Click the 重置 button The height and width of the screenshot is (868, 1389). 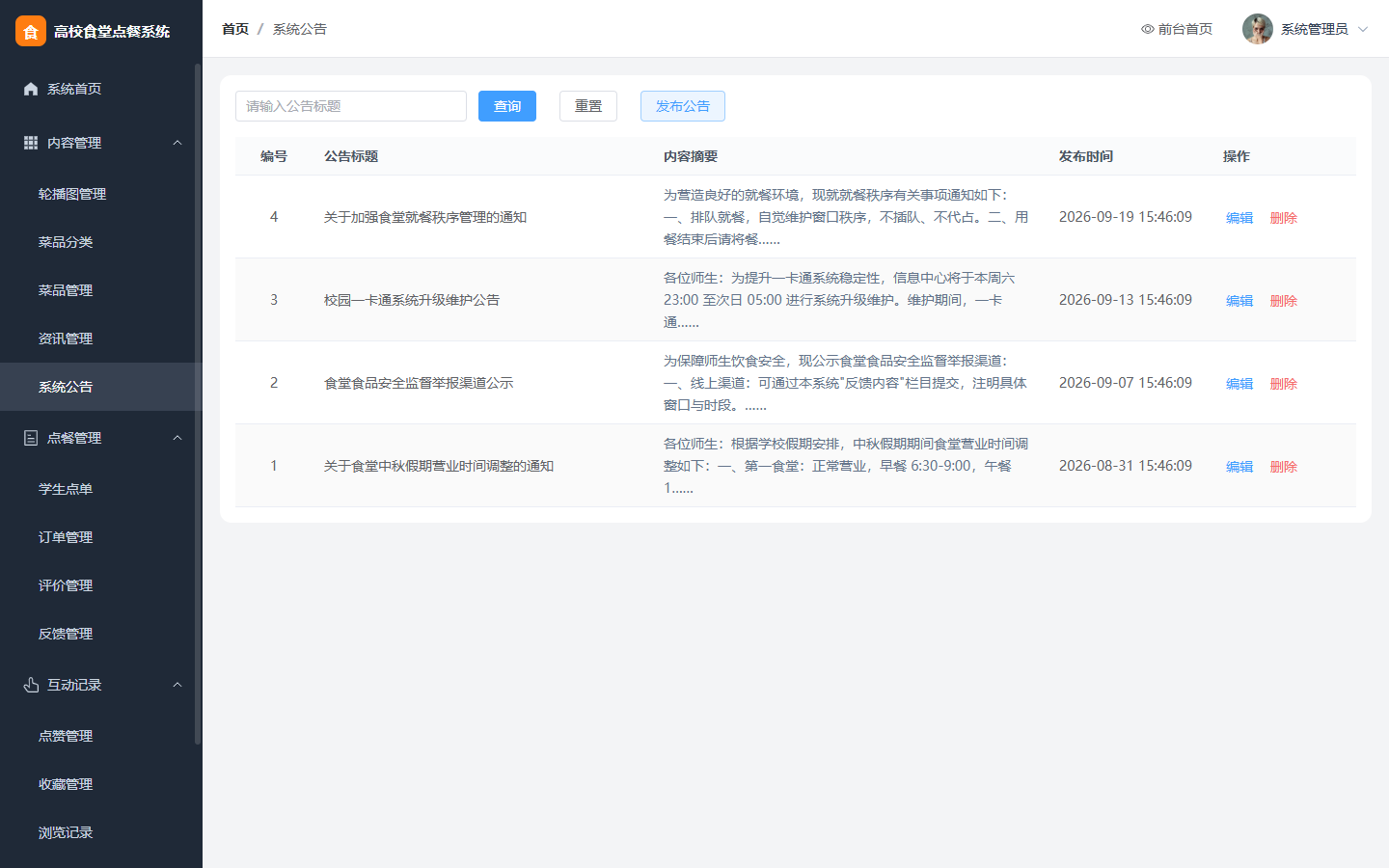(588, 106)
